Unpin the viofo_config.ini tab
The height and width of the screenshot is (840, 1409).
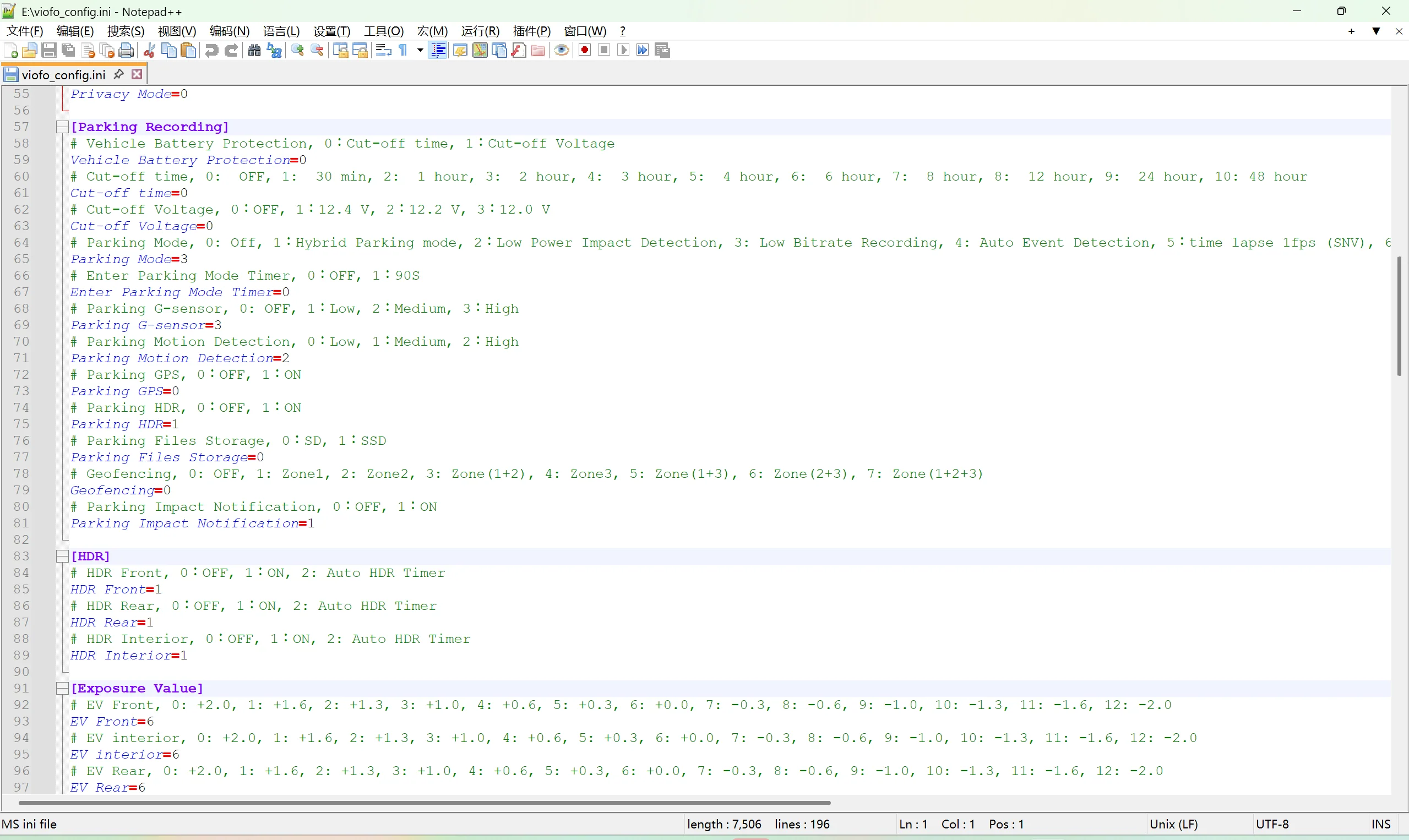118,74
